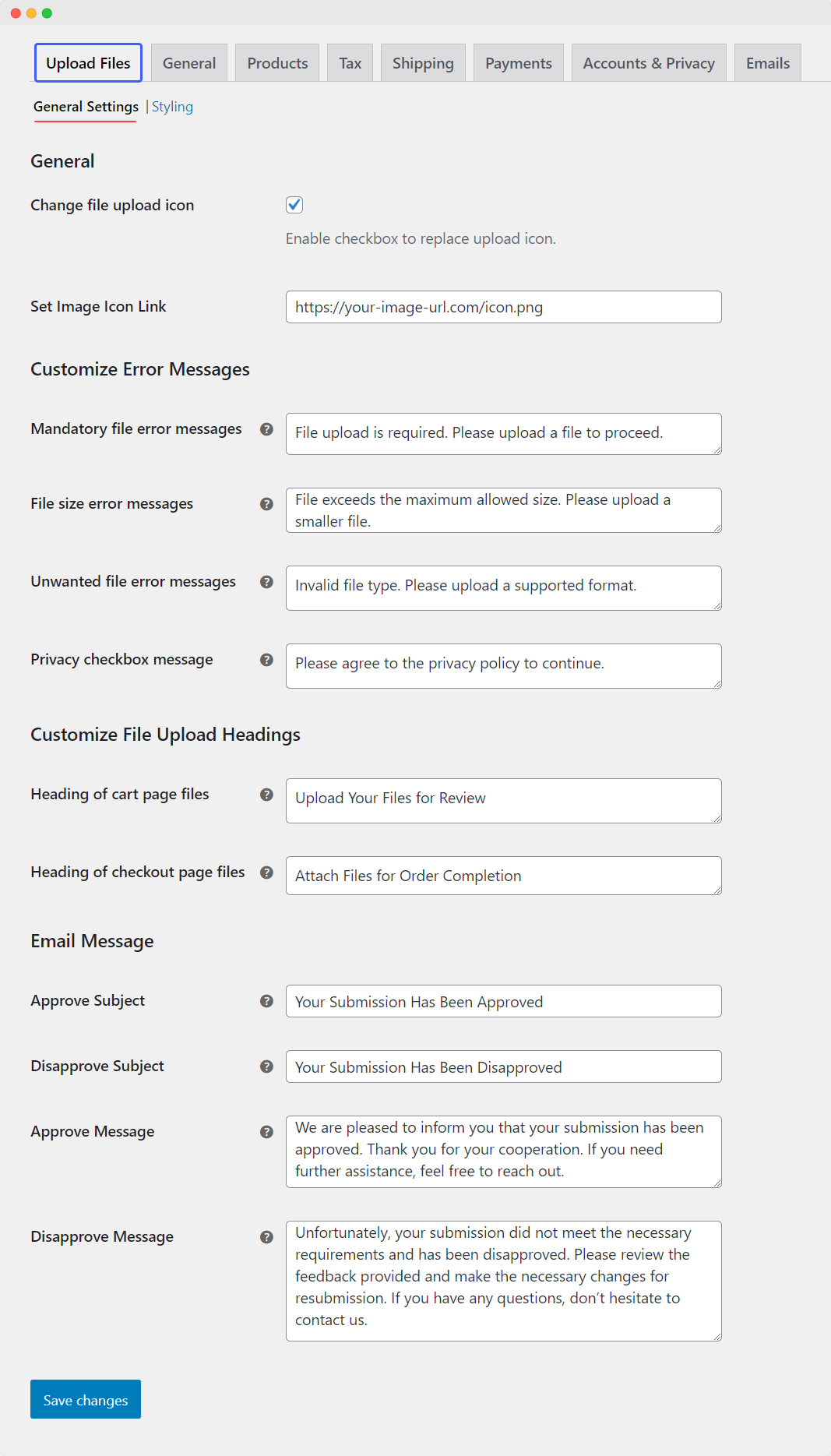Open help for Unwanted file error messages
Screen dimensions: 831x1456
267,582
